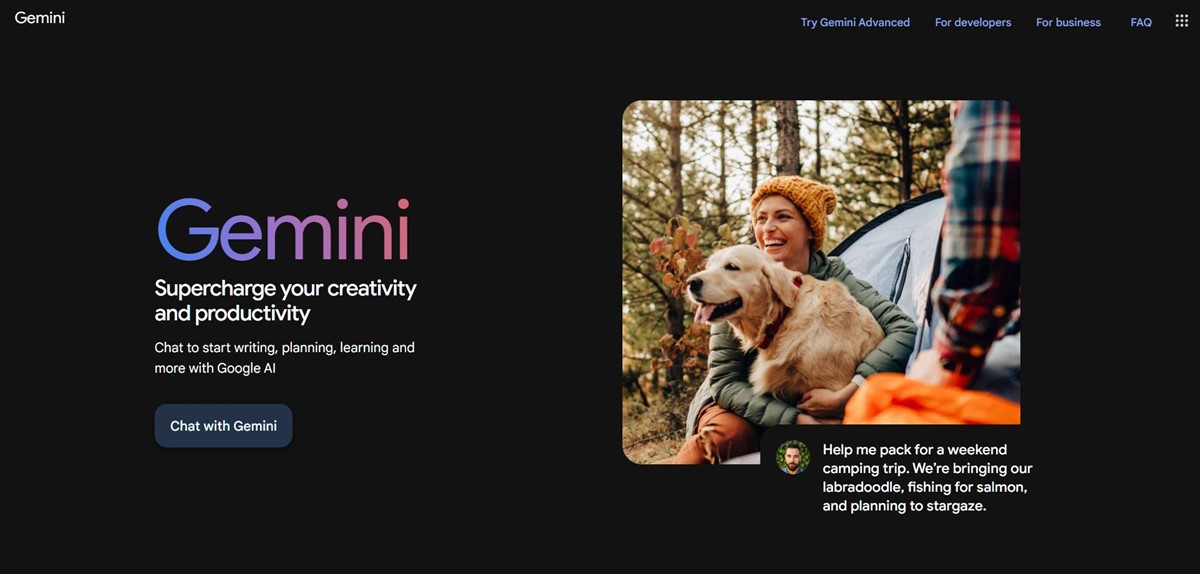Select the Supercharge your creativity headline

285,300
